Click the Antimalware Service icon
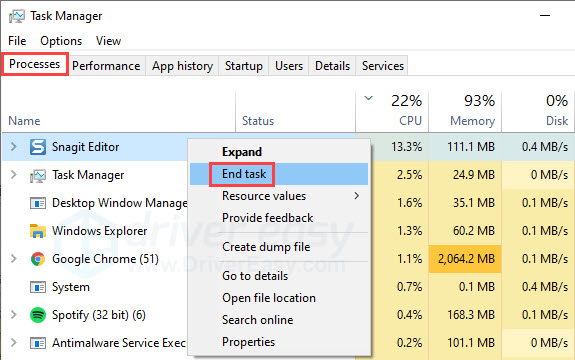Image resolution: width=575 pixels, height=360 pixels. click(38, 343)
